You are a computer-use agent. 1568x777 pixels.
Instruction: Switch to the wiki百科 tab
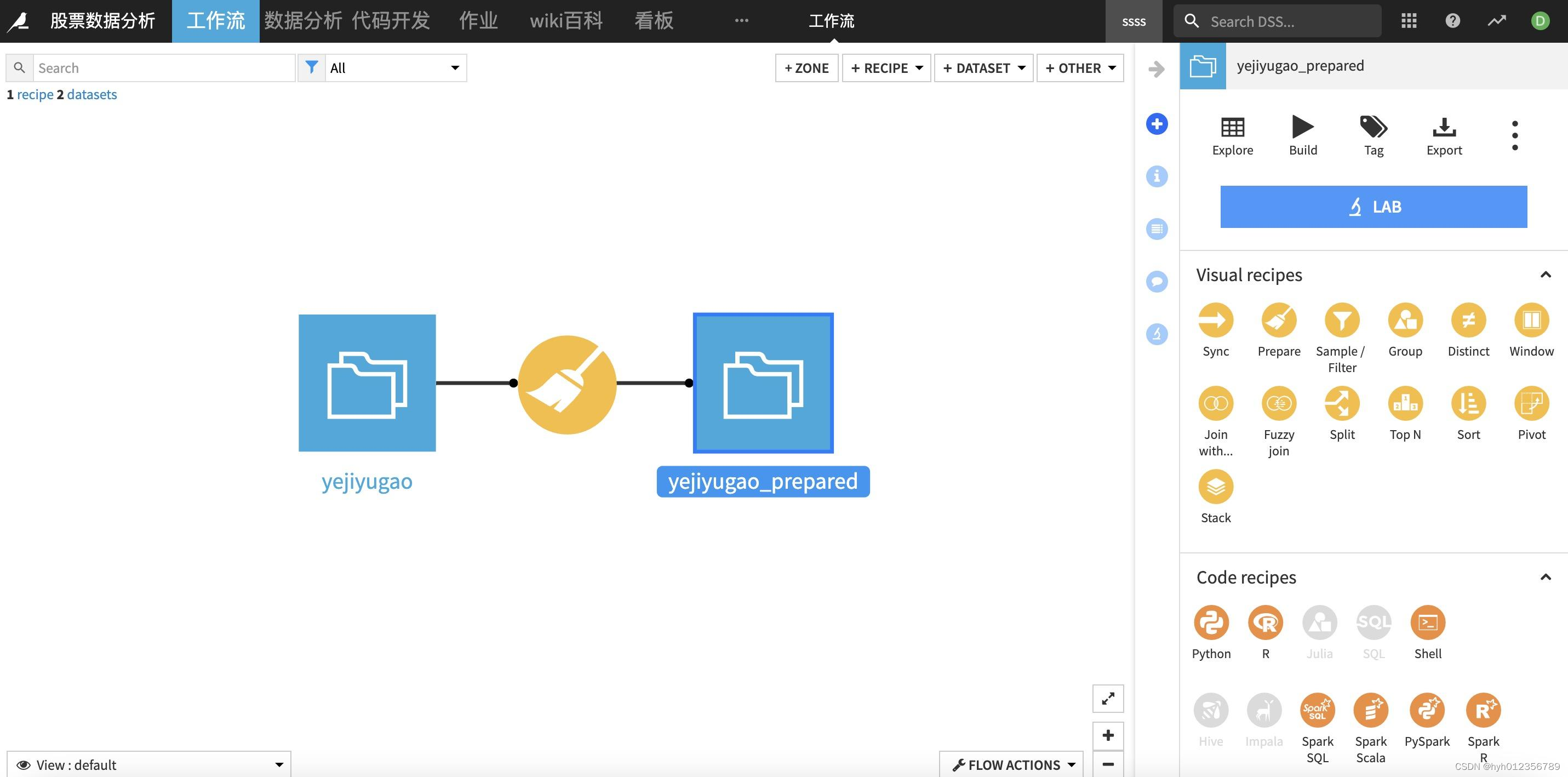coord(565,21)
